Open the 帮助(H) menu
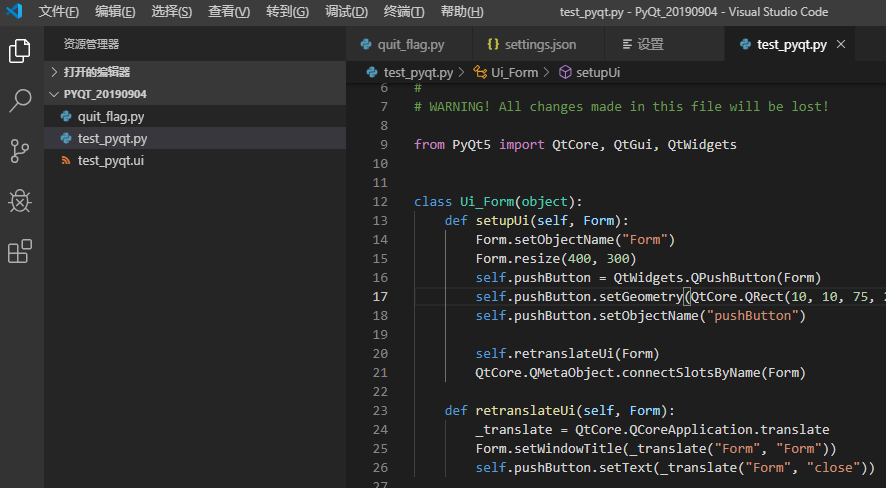 pyautogui.click(x=462, y=11)
